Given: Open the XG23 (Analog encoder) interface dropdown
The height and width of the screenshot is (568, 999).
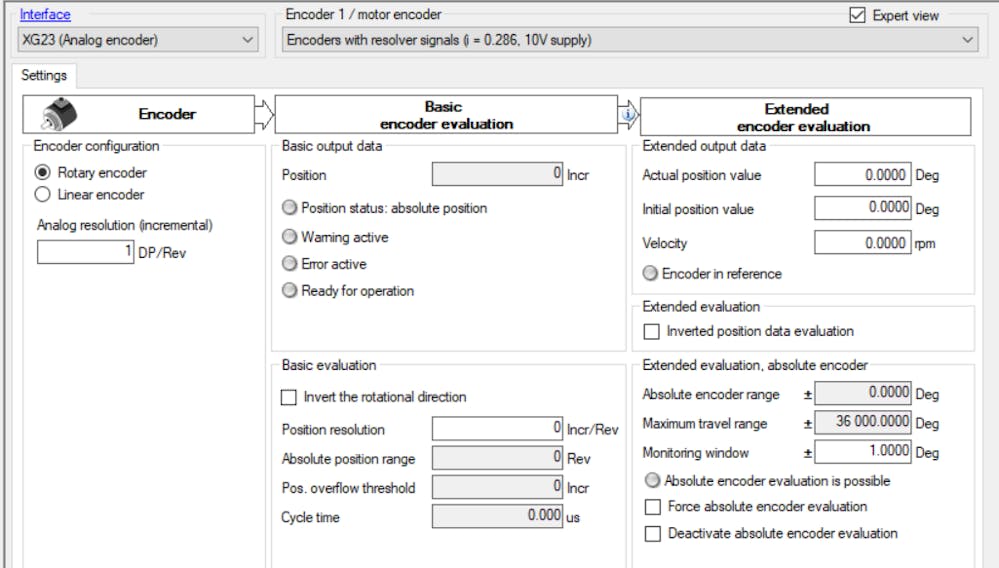Looking at the screenshot, I should tap(138, 40).
